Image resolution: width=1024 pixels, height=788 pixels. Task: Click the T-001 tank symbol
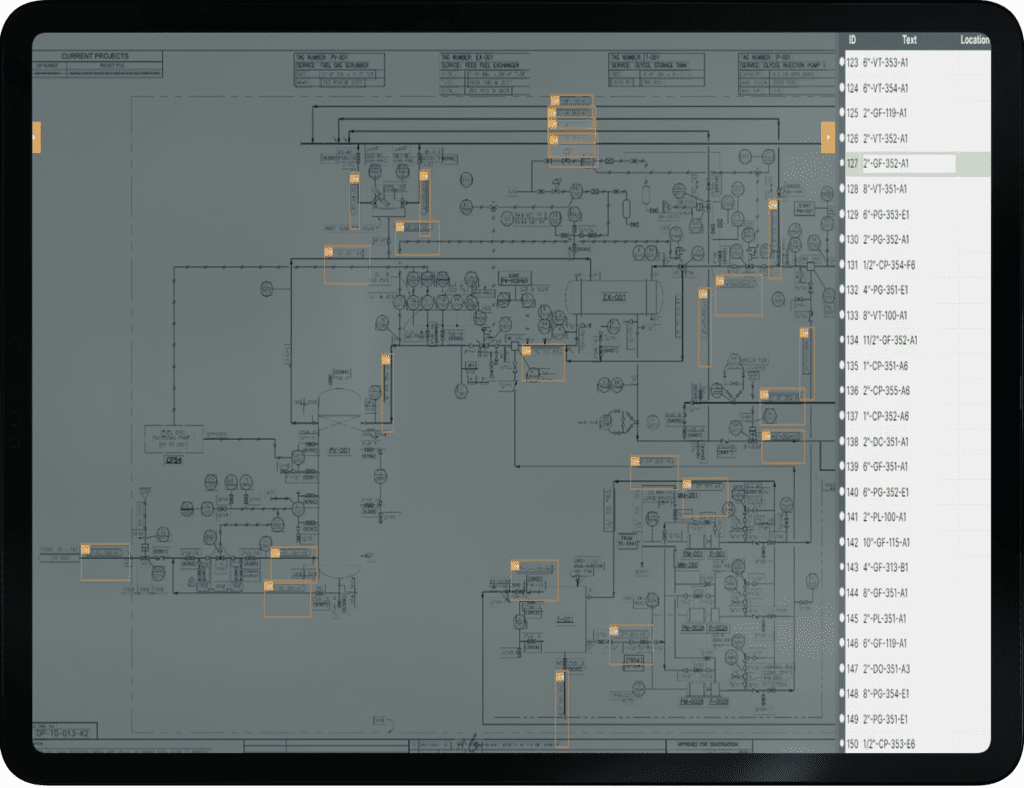click(565, 622)
